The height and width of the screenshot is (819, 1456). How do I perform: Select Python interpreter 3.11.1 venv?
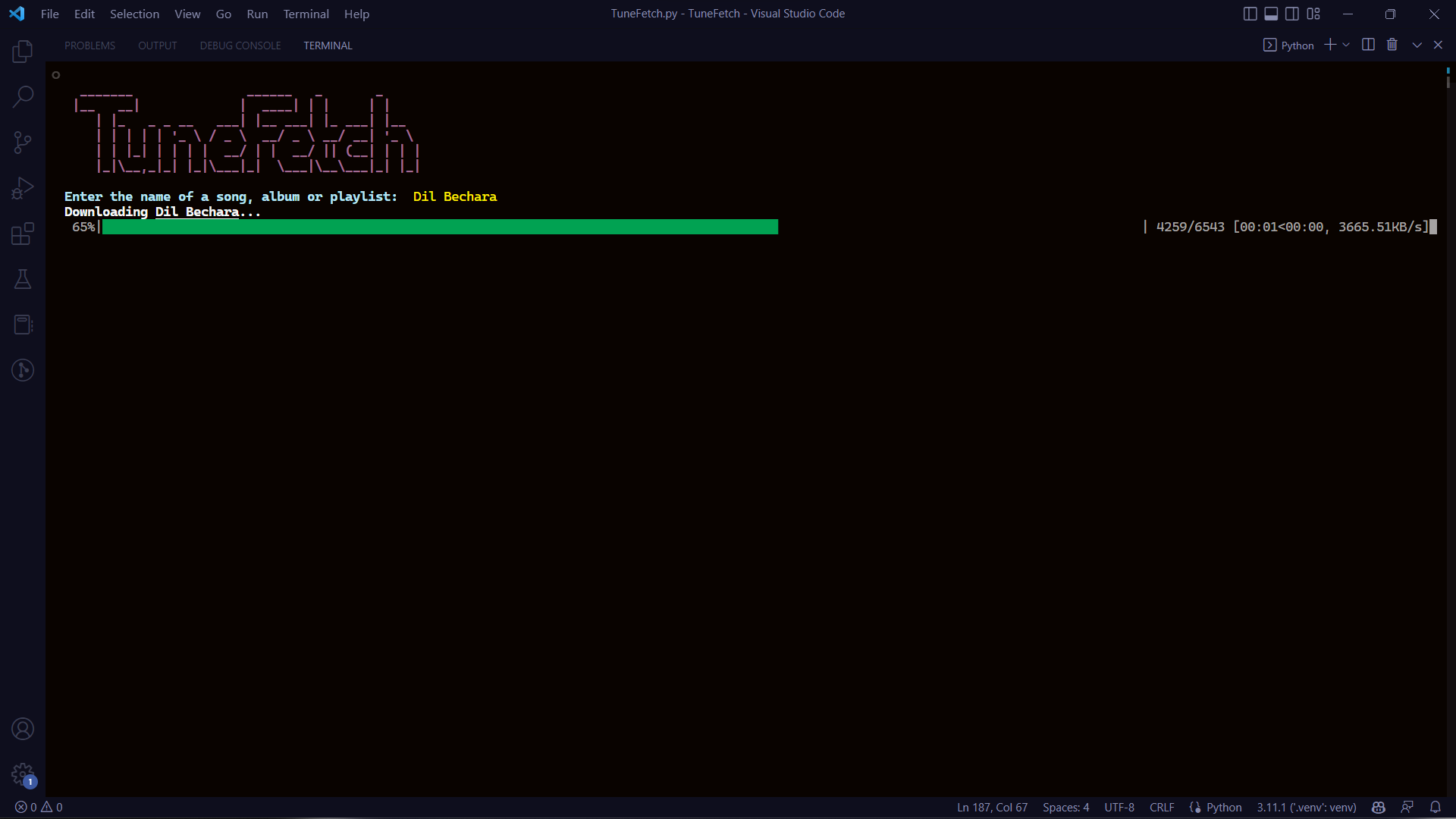pyautogui.click(x=1306, y=807)
